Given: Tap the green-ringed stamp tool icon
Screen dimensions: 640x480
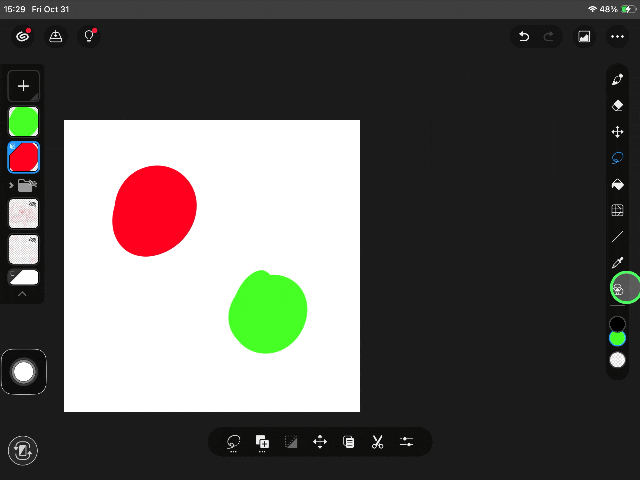Looking at the screenshot, I should point(619,289).
